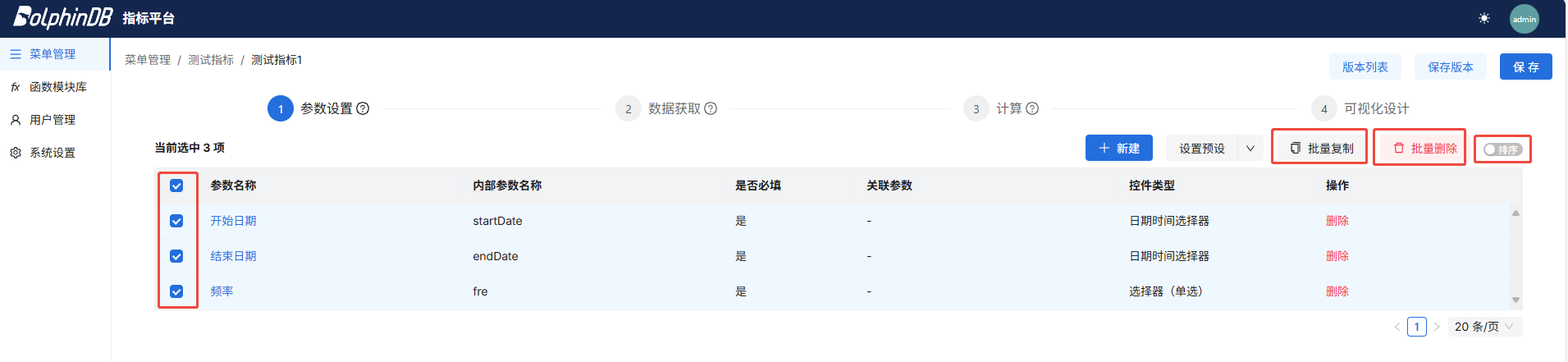Open 用户管理 in sidebar

52,120
